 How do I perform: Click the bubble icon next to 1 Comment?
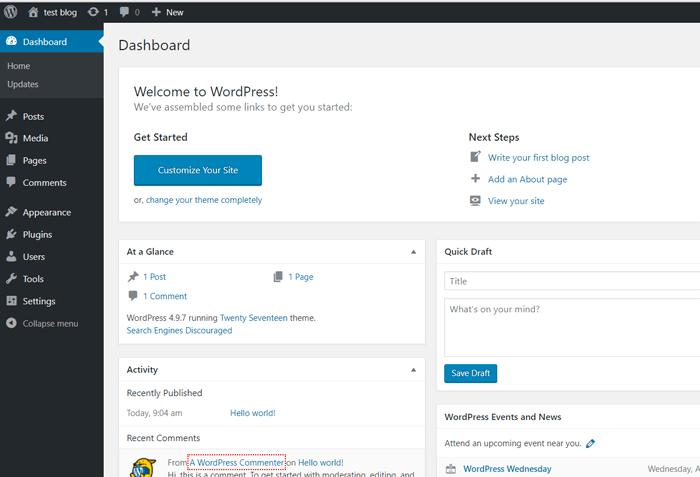coord(133,295)
